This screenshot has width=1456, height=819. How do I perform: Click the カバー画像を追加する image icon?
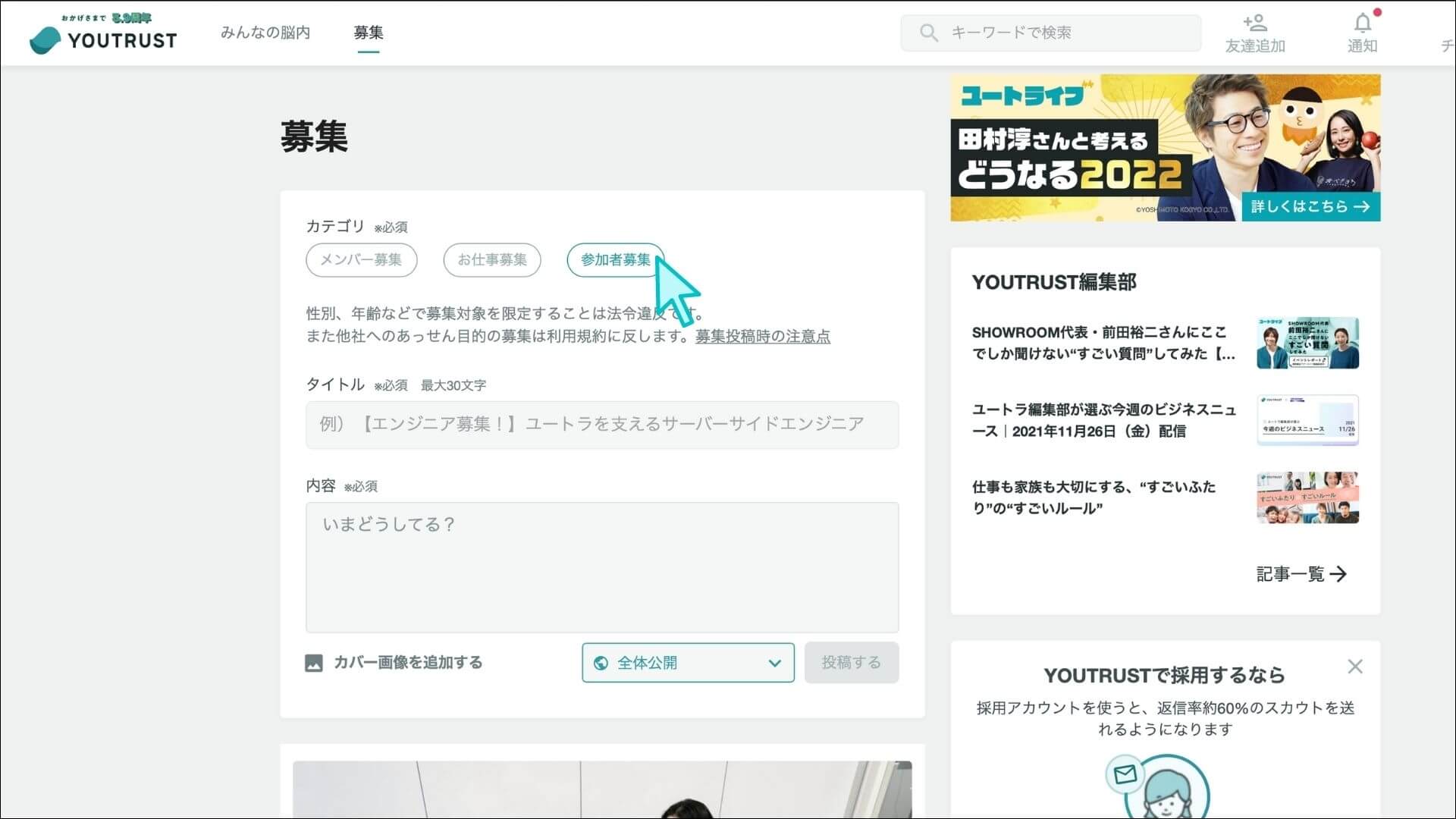tap(315, 662)
